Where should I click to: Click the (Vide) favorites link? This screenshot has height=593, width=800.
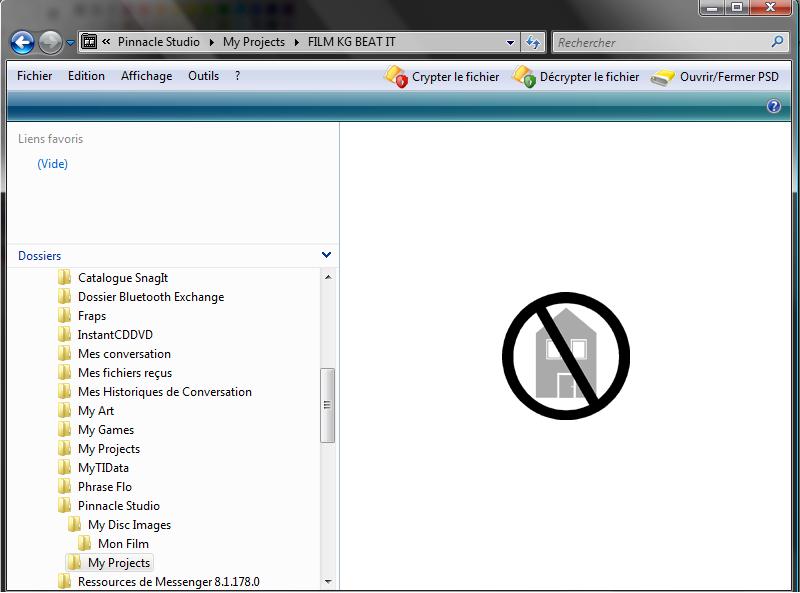[53, 164]
